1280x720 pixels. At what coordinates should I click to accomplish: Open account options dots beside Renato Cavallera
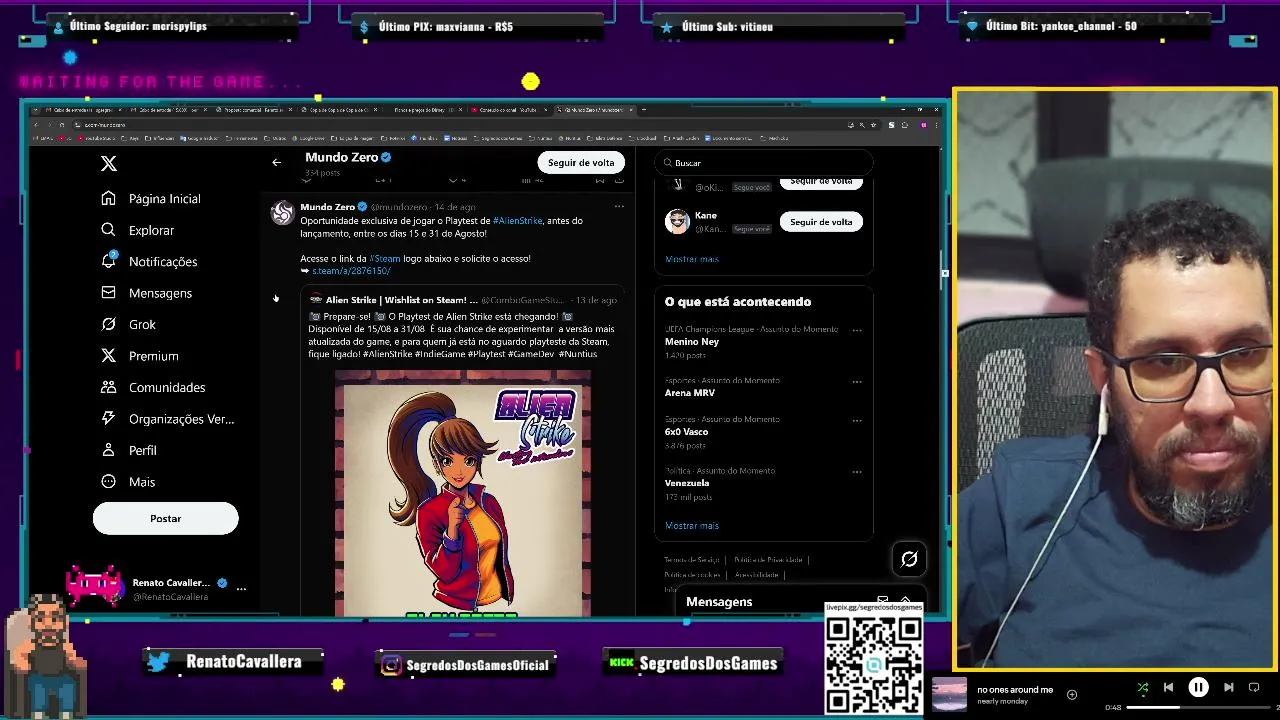241,589
